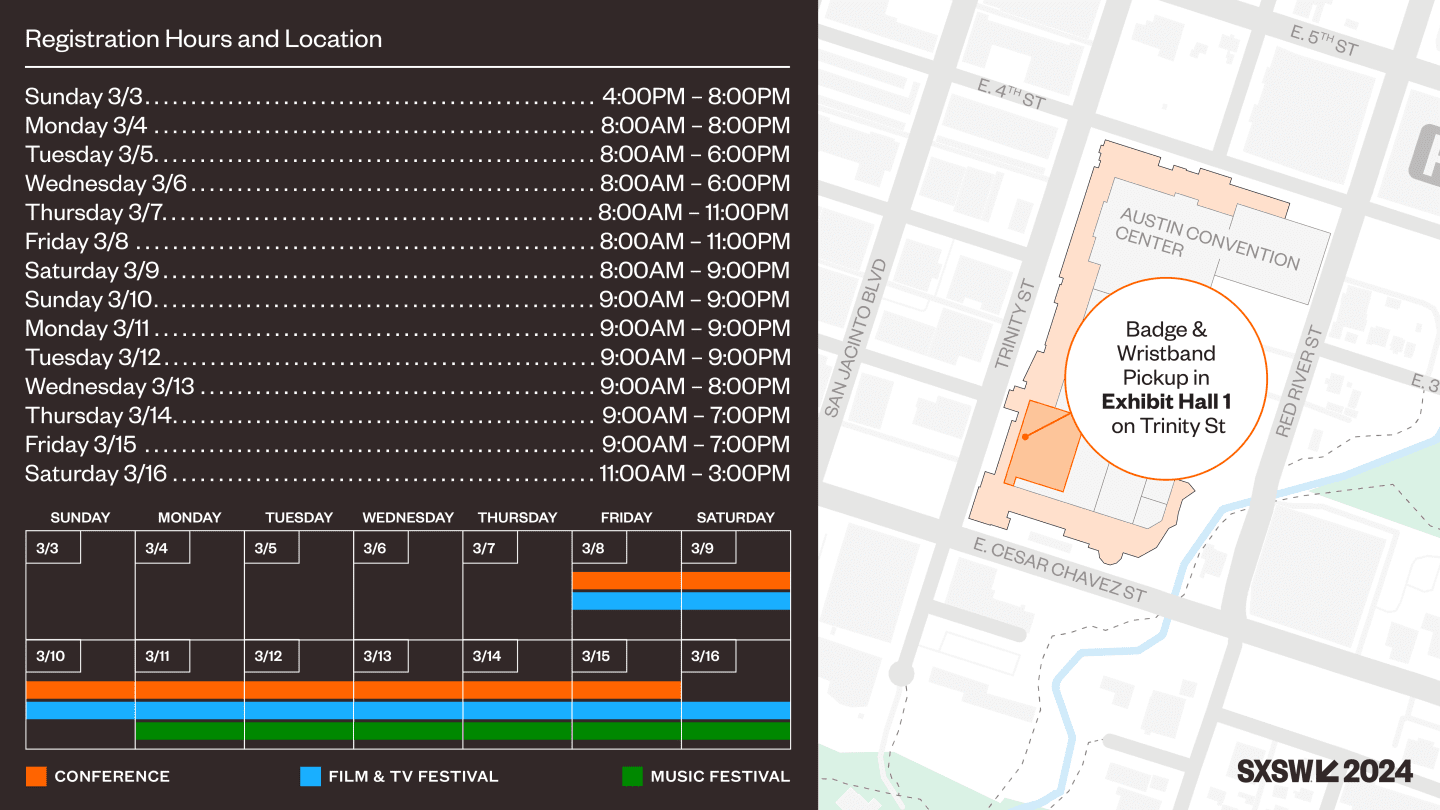The image size is (1440, 810).
Task: Click the Trinity St street label
Action: [x=1013, y=326]
